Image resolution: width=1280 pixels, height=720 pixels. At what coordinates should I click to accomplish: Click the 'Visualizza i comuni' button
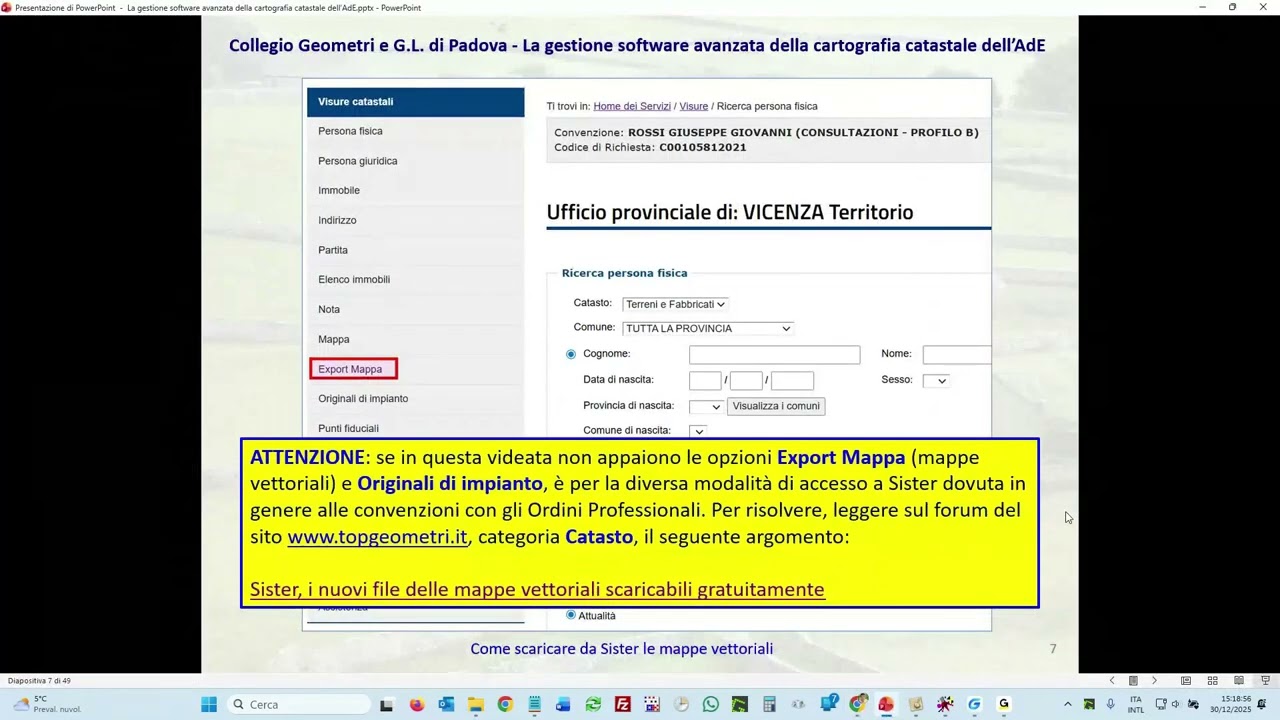pyautogui.click(x=776, y=406)
